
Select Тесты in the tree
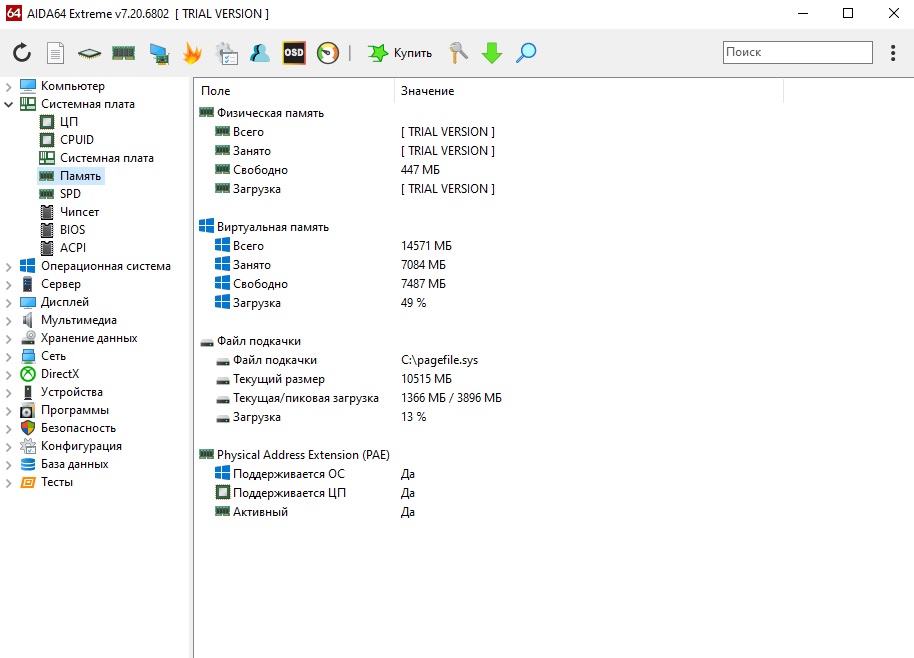coord(57,483)
